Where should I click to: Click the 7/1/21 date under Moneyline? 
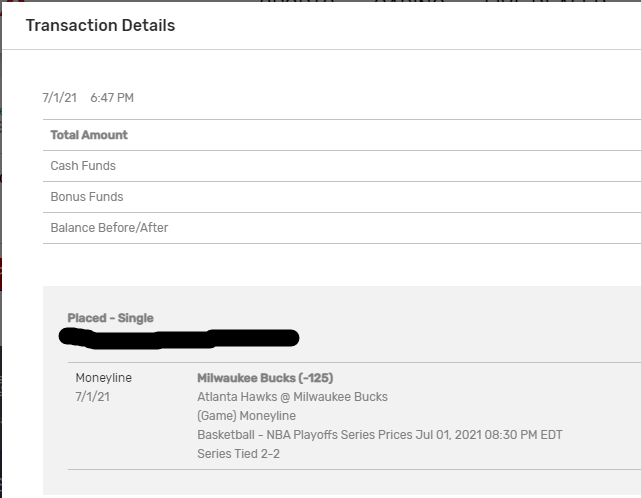pos(92,397)
